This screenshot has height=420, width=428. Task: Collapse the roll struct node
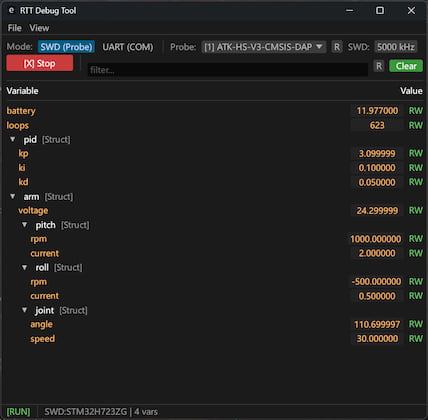pos(25,267)
